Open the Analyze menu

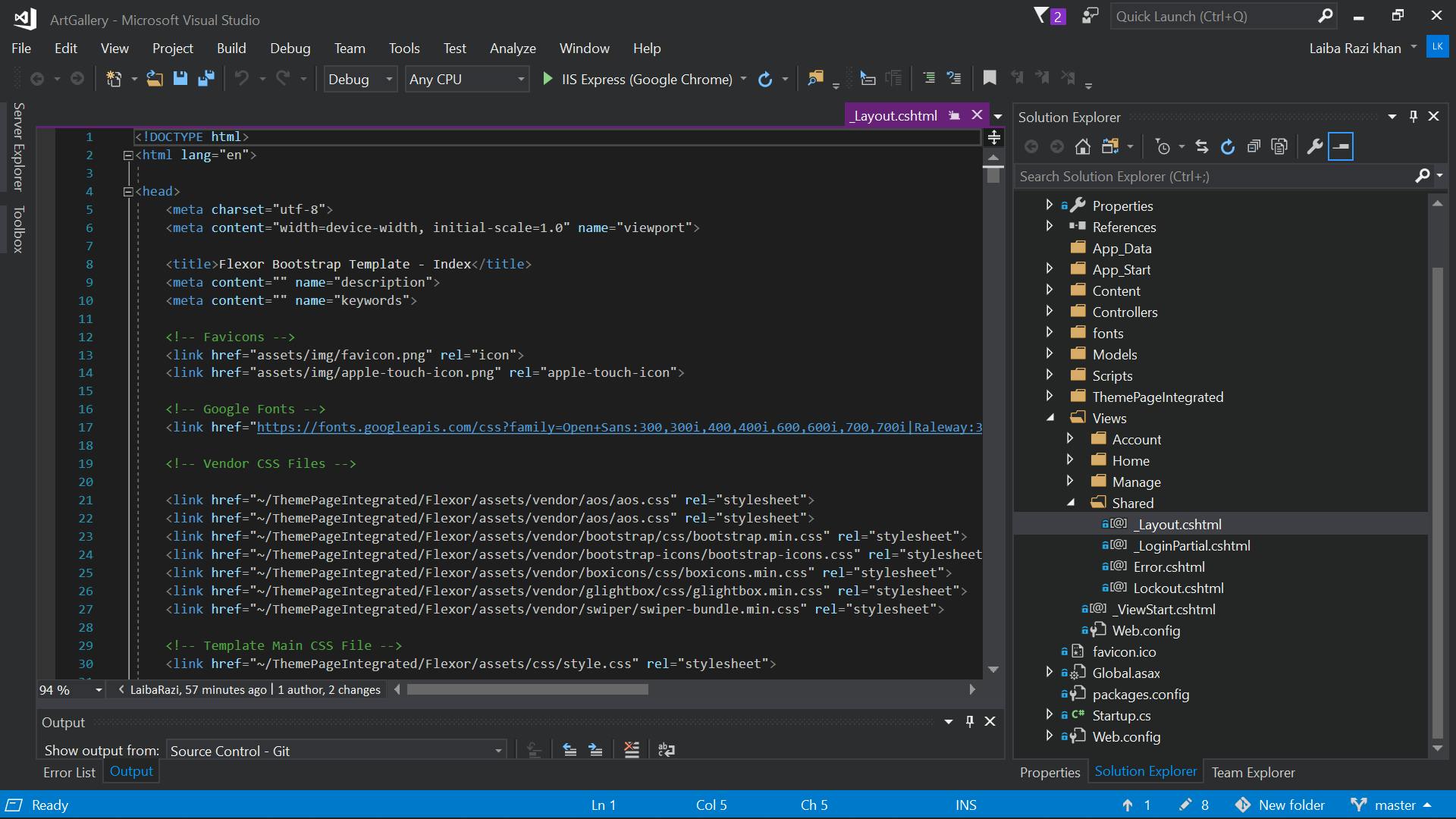point(513,48)
